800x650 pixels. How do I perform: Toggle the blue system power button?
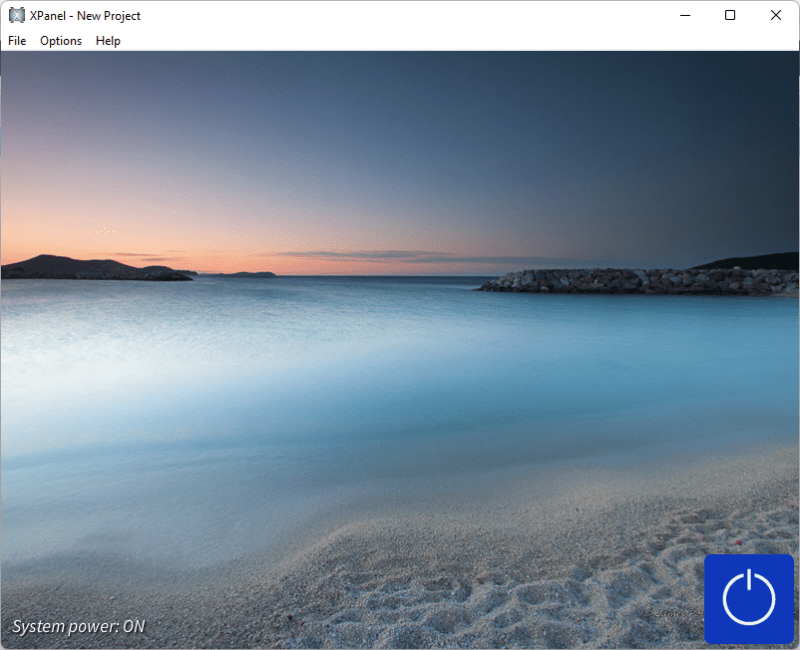749,598
